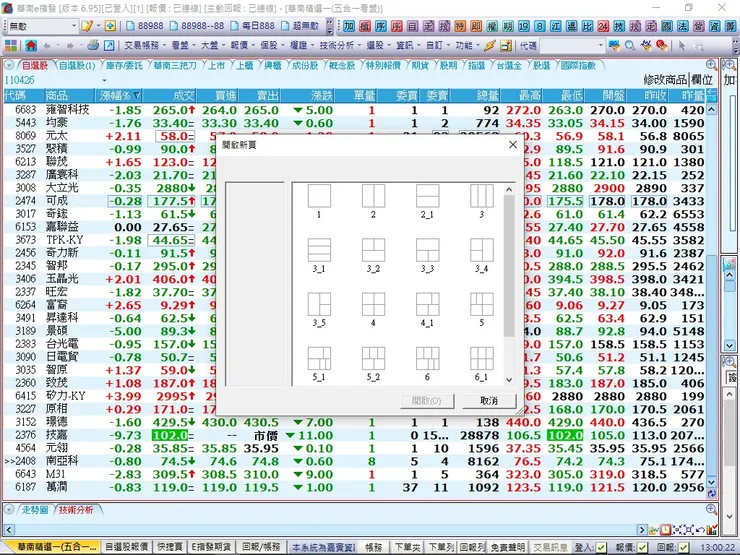Open the 交易帳務 dropdown menu
The height and width of the screenshot is (555, 740).
tap(145, 45)
